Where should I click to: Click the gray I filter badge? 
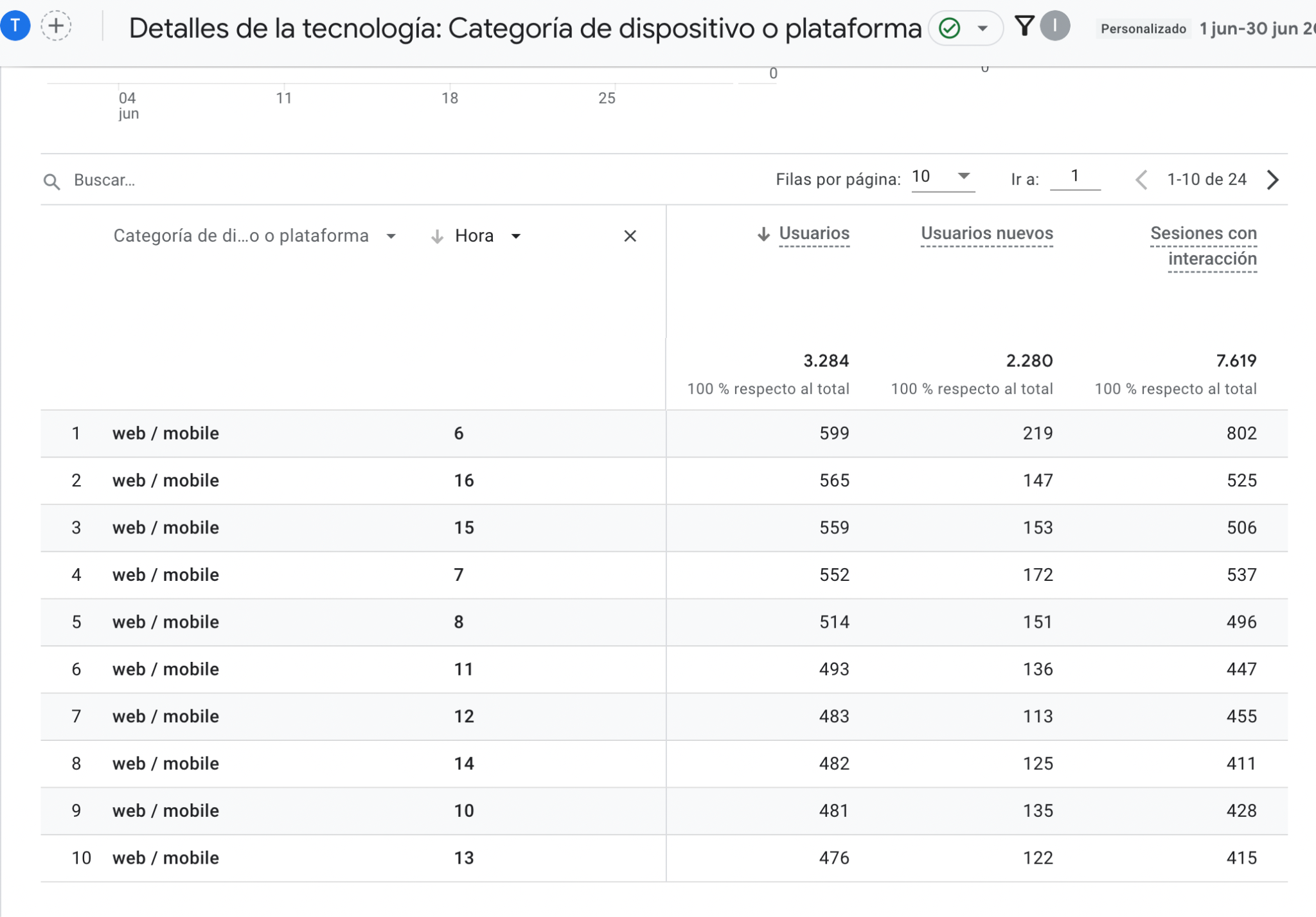[1055, 26]
